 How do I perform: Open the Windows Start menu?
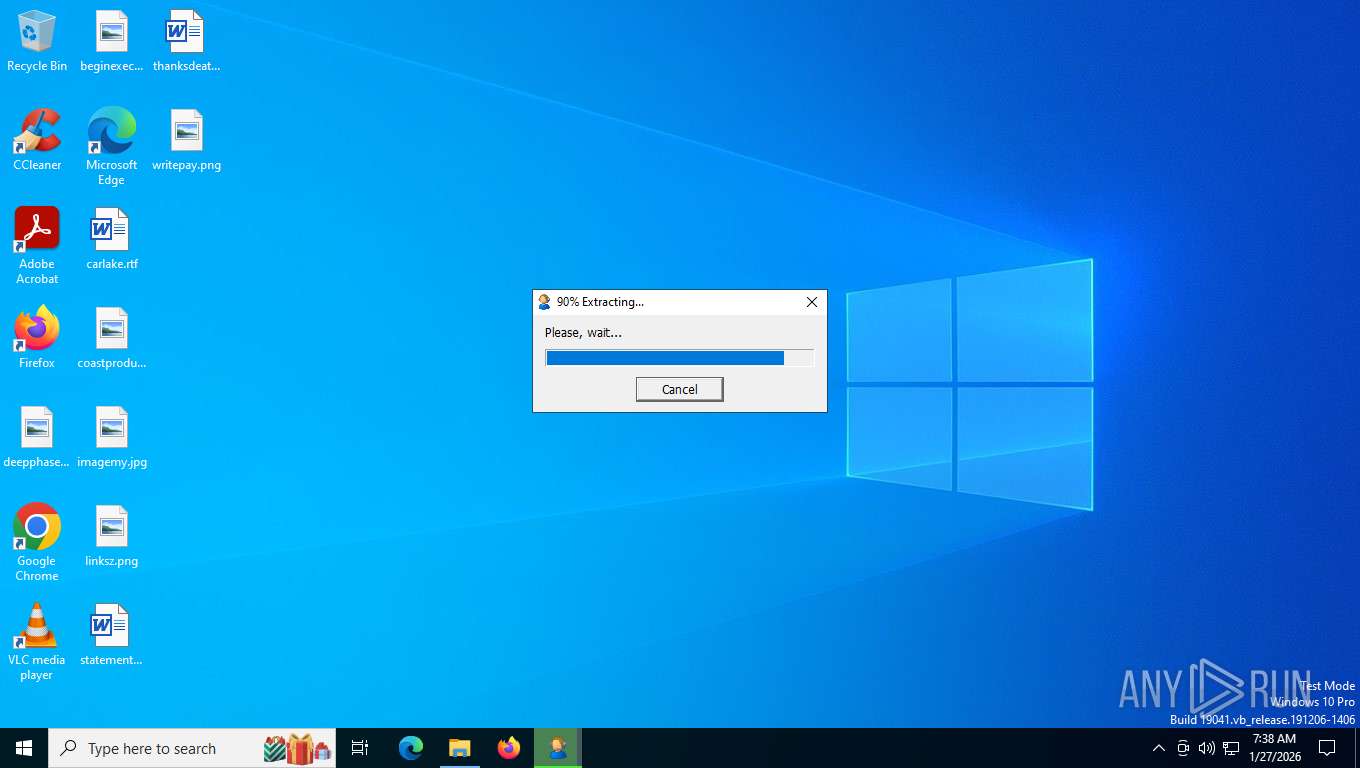[24, 748]
